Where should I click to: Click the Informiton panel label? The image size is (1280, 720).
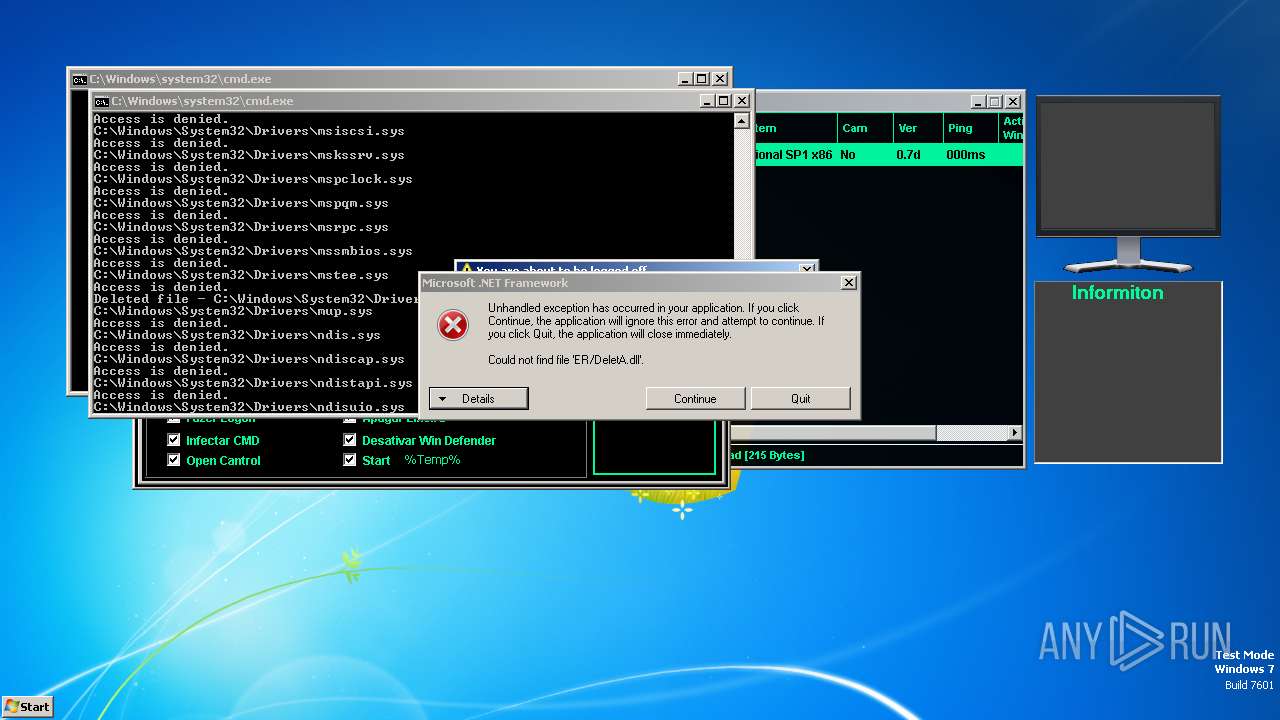1117,293
